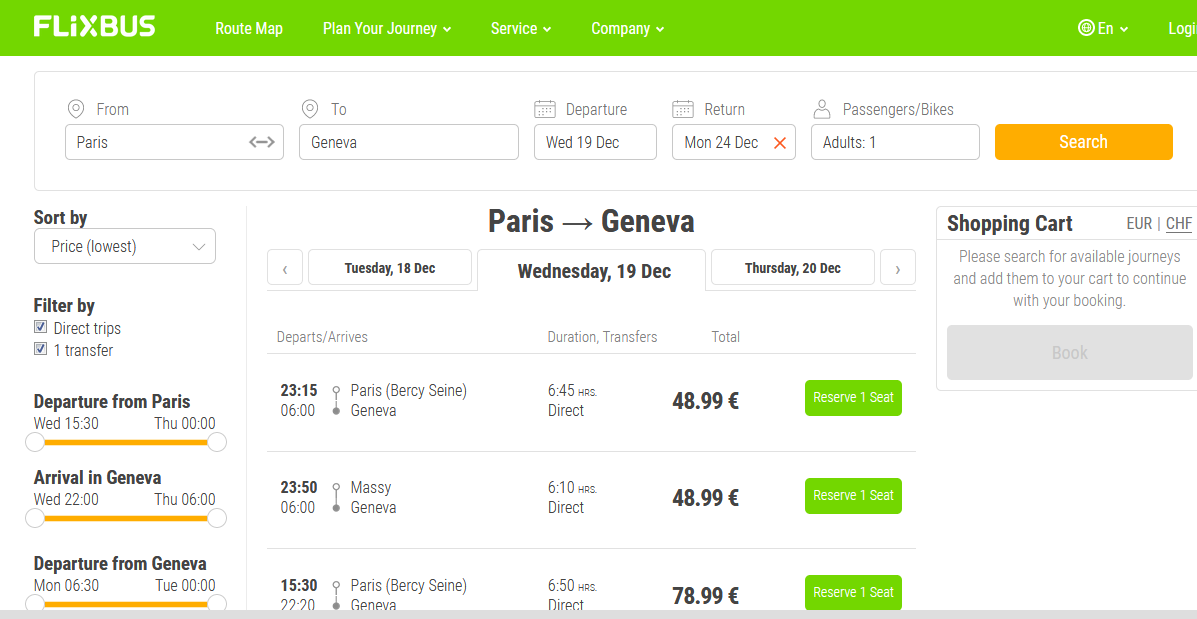1197x619 pixels.
Task: Click the FlixBus logo
Action: click(95, 27)
